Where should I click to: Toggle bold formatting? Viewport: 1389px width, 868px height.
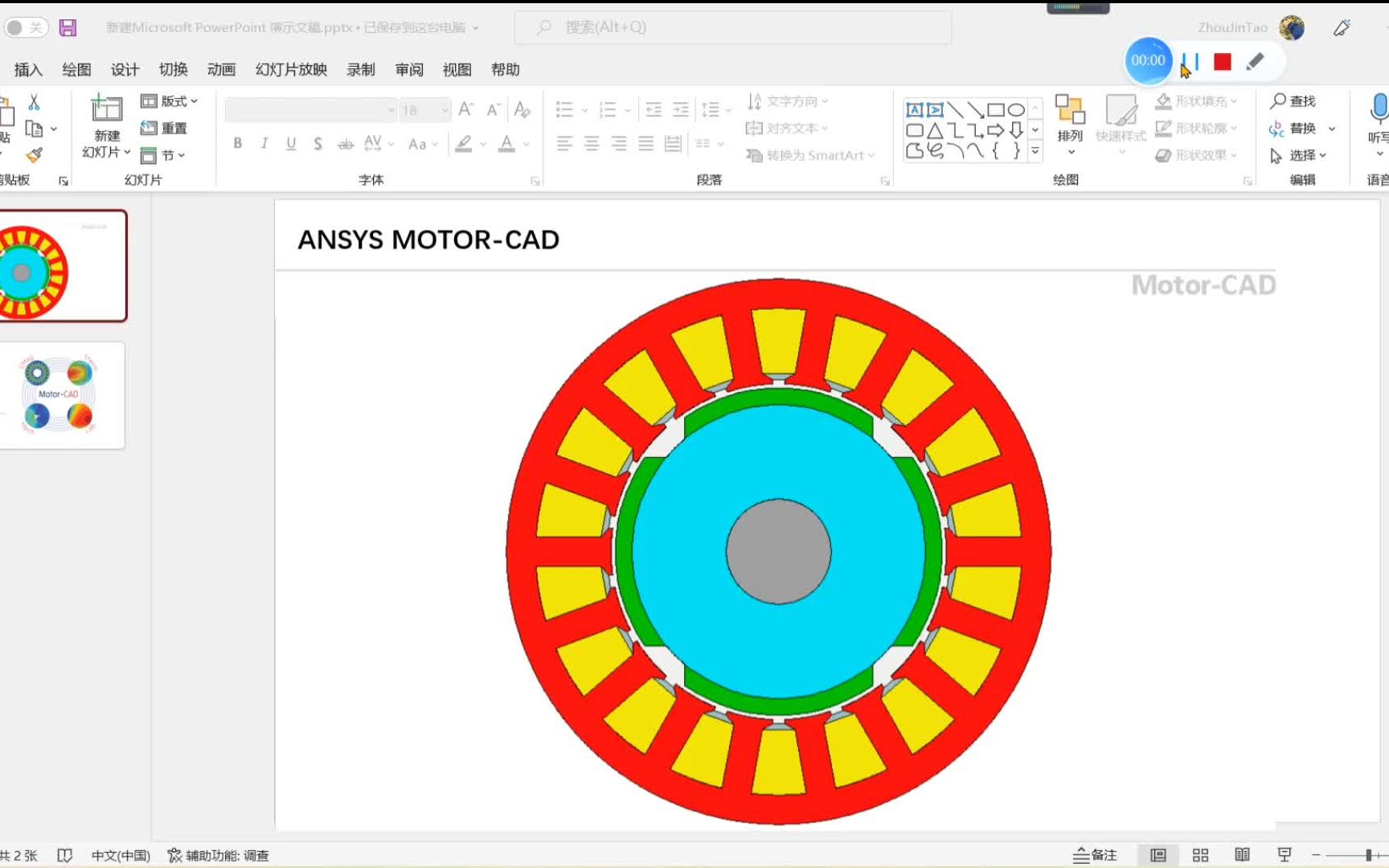click(x=237, y=143)
